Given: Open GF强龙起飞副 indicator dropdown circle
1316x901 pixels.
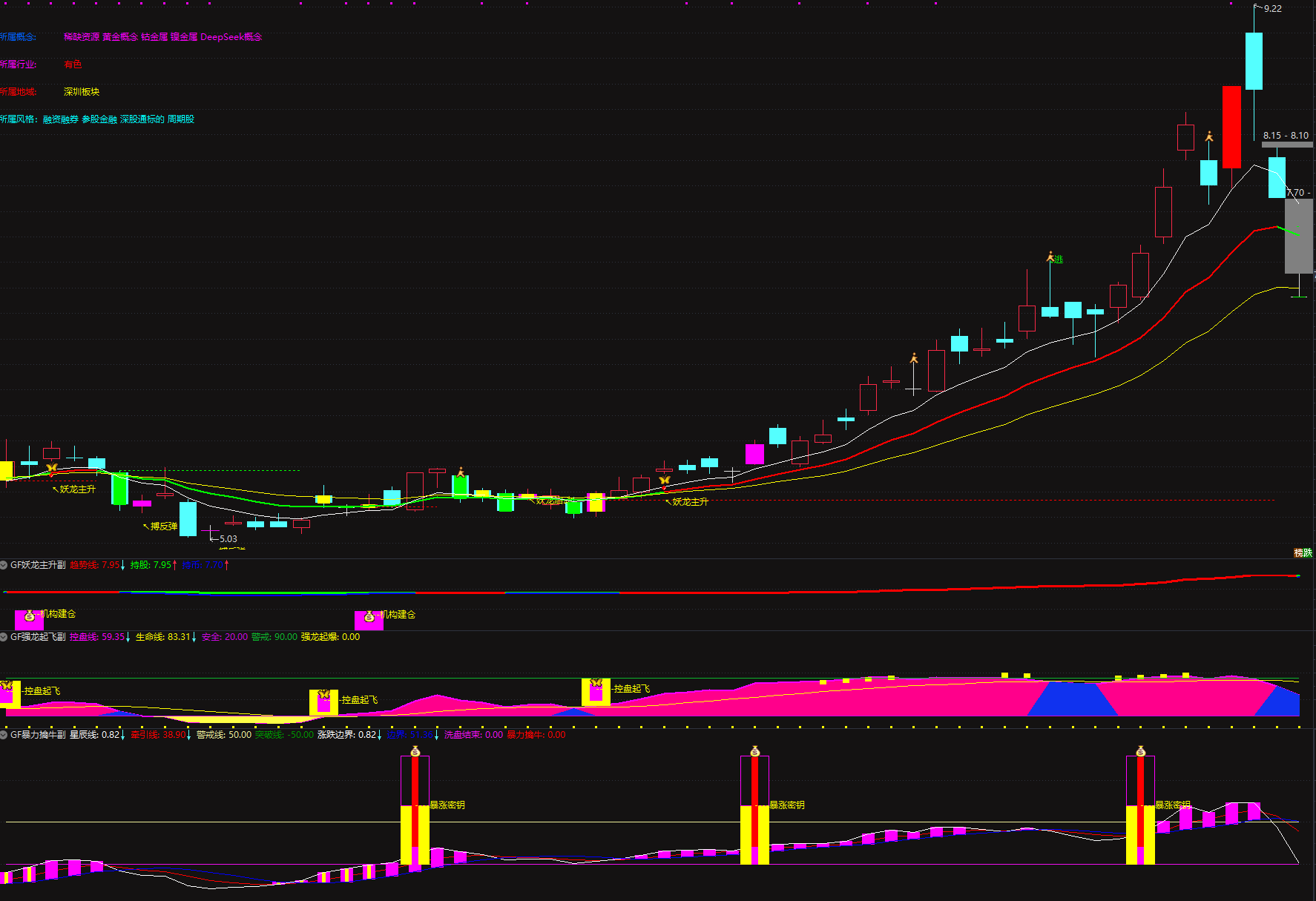Looking at the screenshot, I should click(4, 637).
